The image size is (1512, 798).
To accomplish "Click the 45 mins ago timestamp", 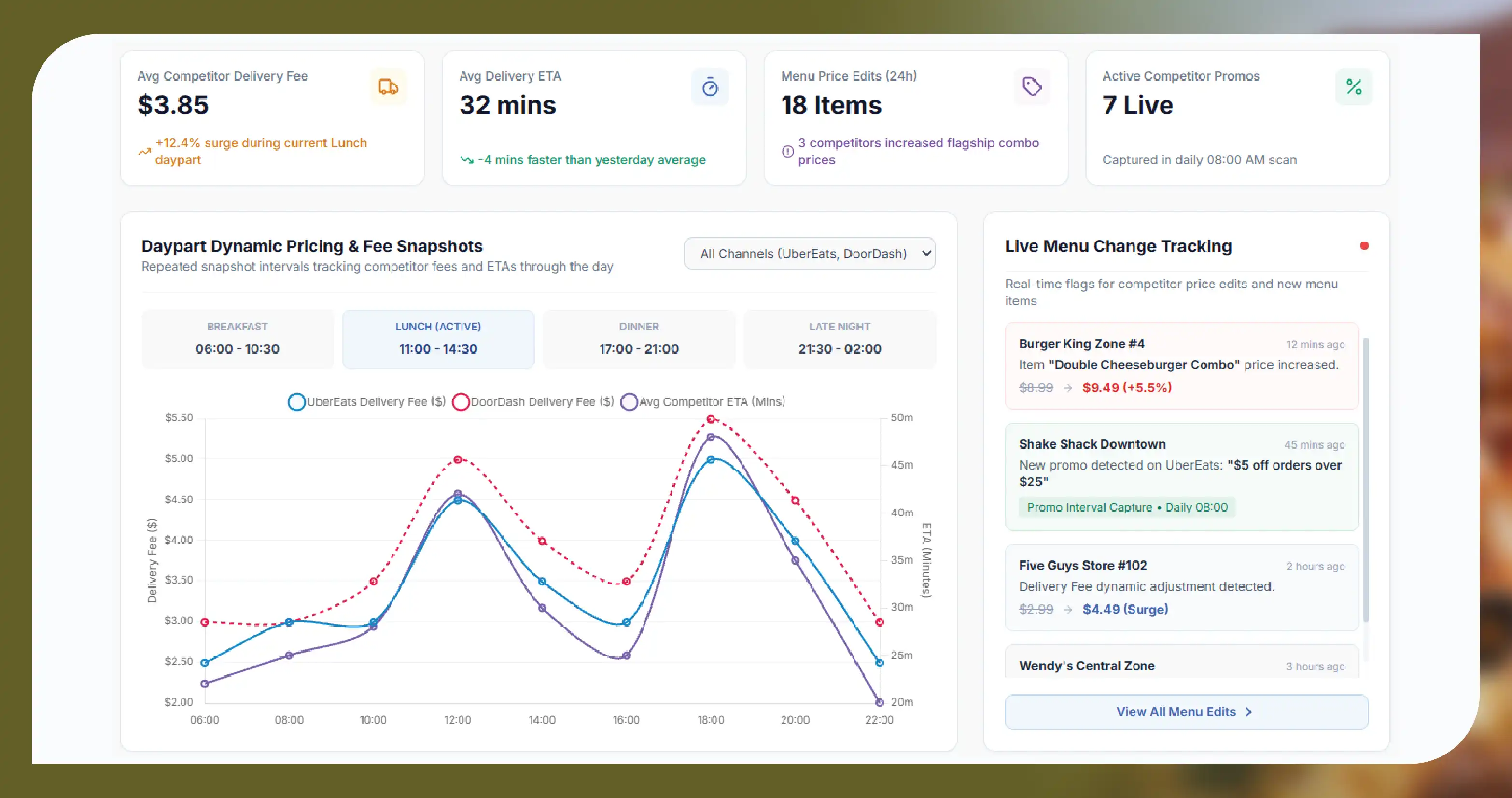I will click(1314, 445).
